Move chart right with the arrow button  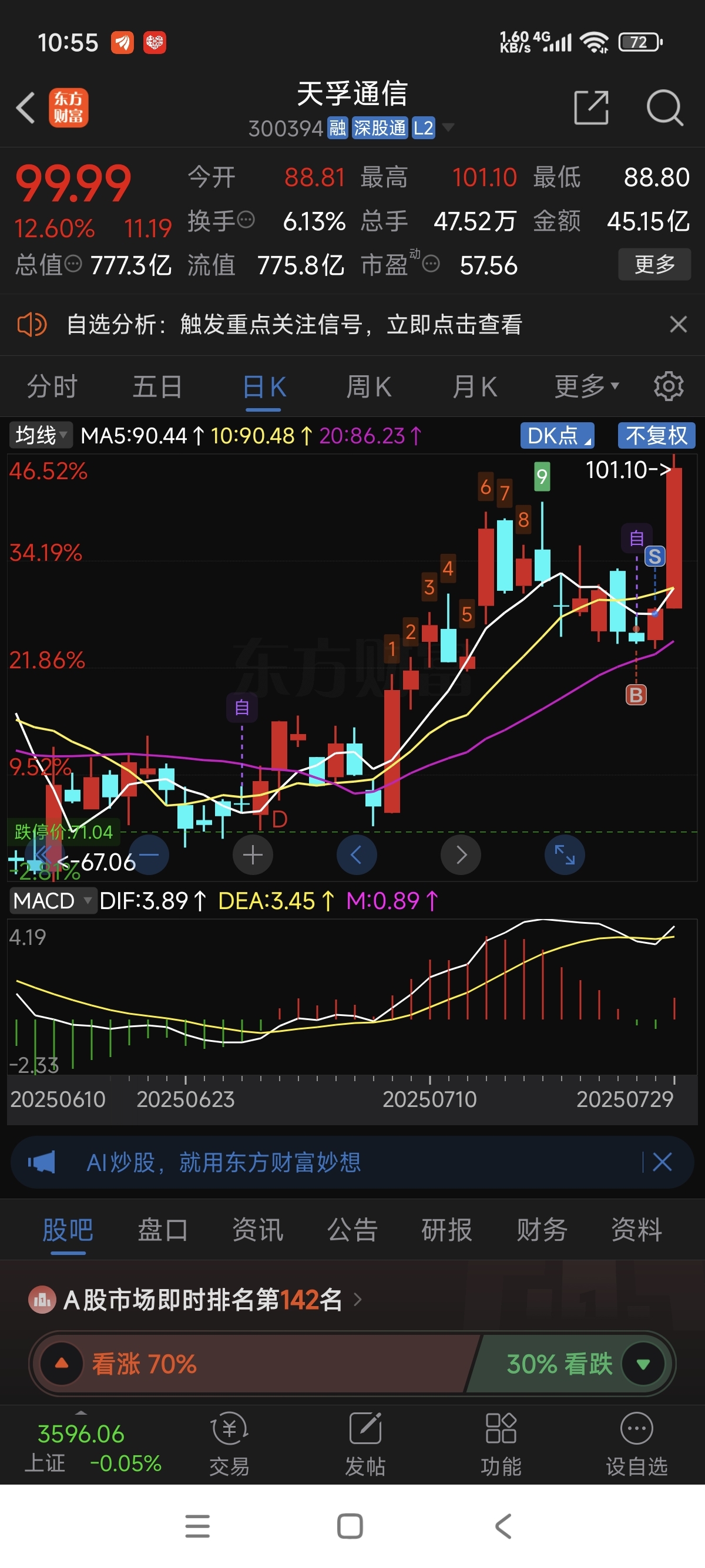(x=461, y=854)
